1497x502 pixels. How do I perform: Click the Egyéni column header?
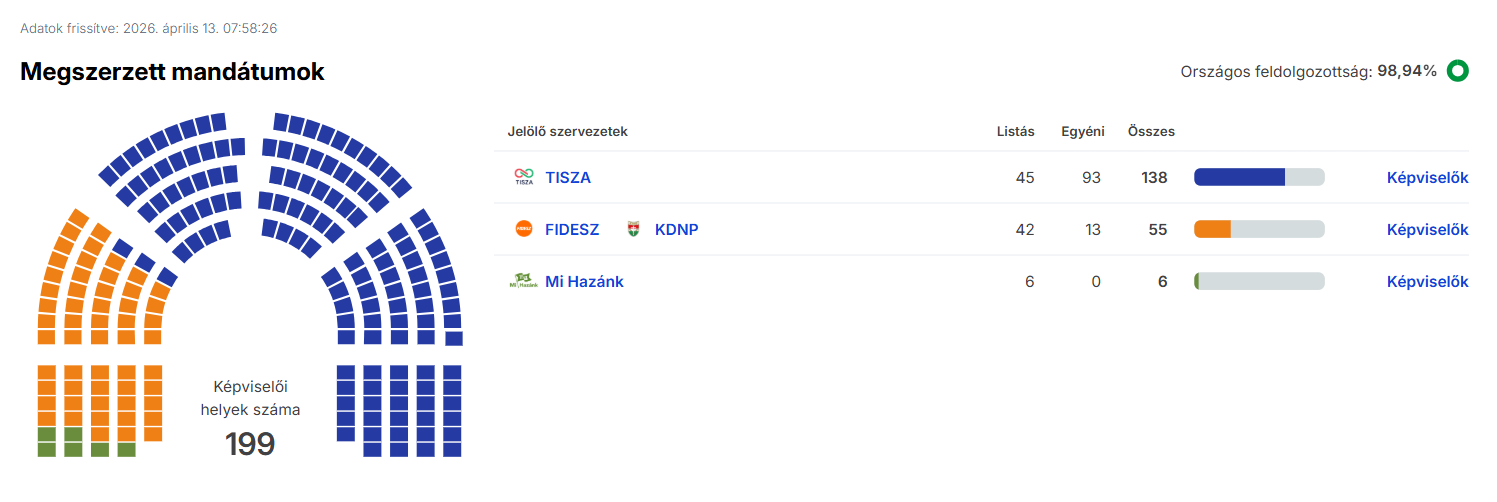(x=1082, y=131)
